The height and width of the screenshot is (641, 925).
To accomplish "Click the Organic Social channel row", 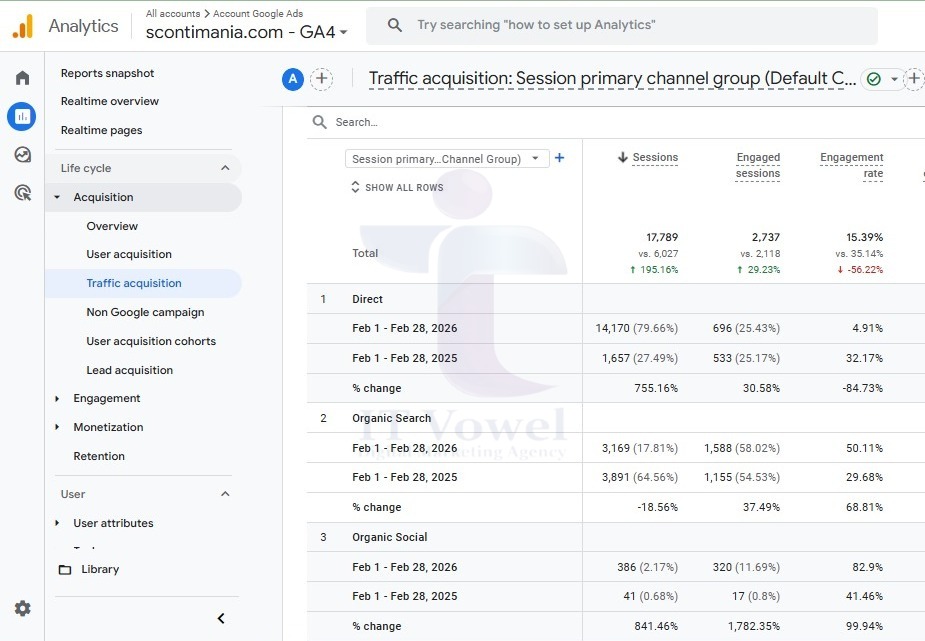I will pos(616,537).
